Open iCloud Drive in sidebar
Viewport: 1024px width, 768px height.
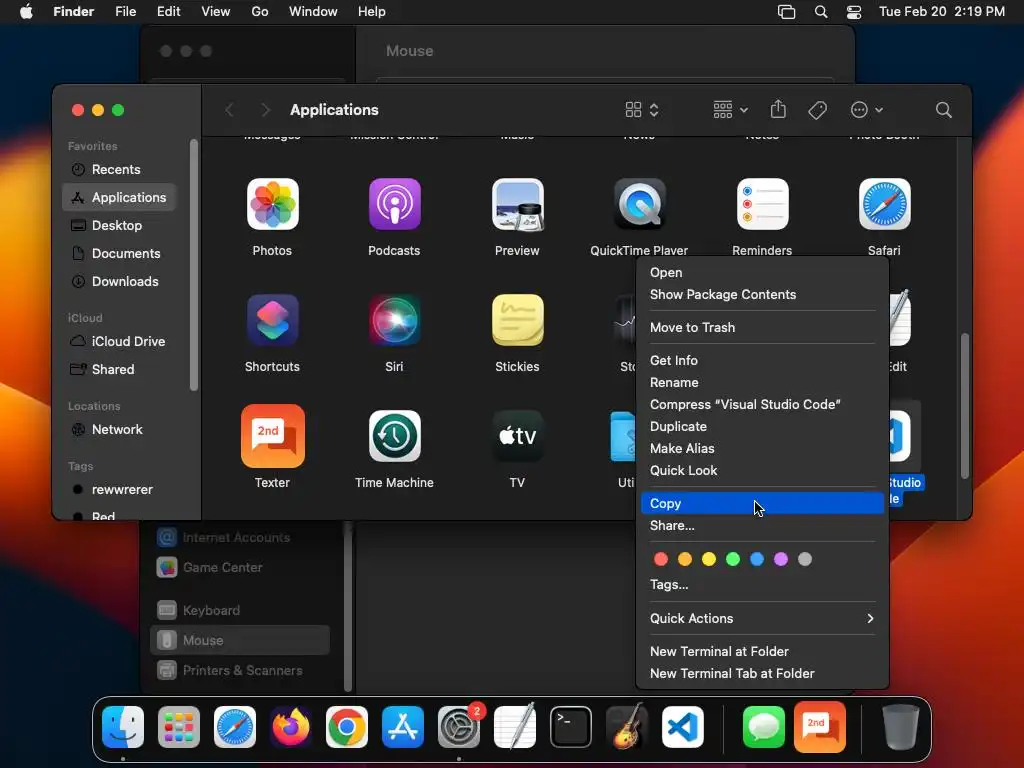pyautogui.click(x=119, y=342)
